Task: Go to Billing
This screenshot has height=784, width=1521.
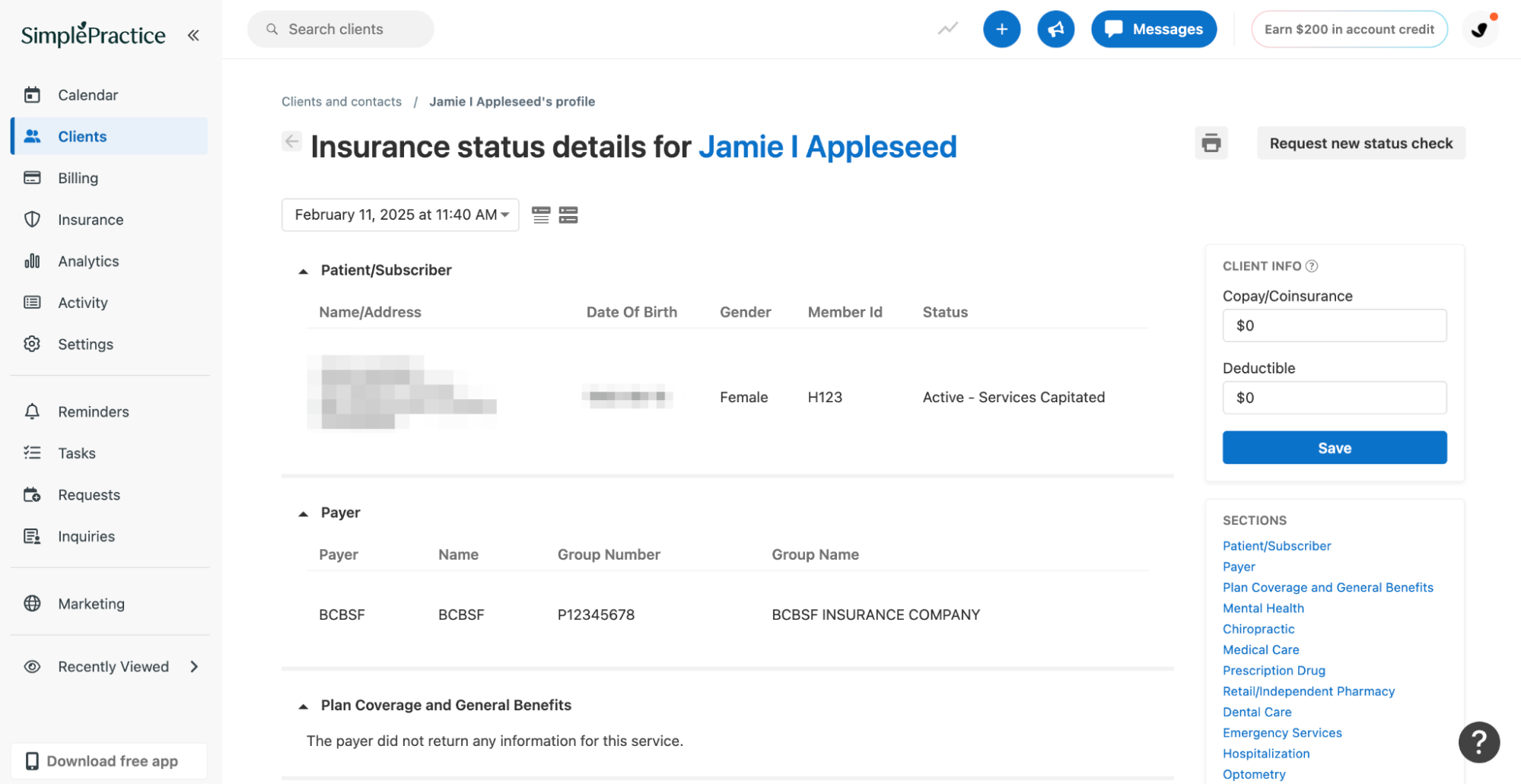Action: point(110,178)
